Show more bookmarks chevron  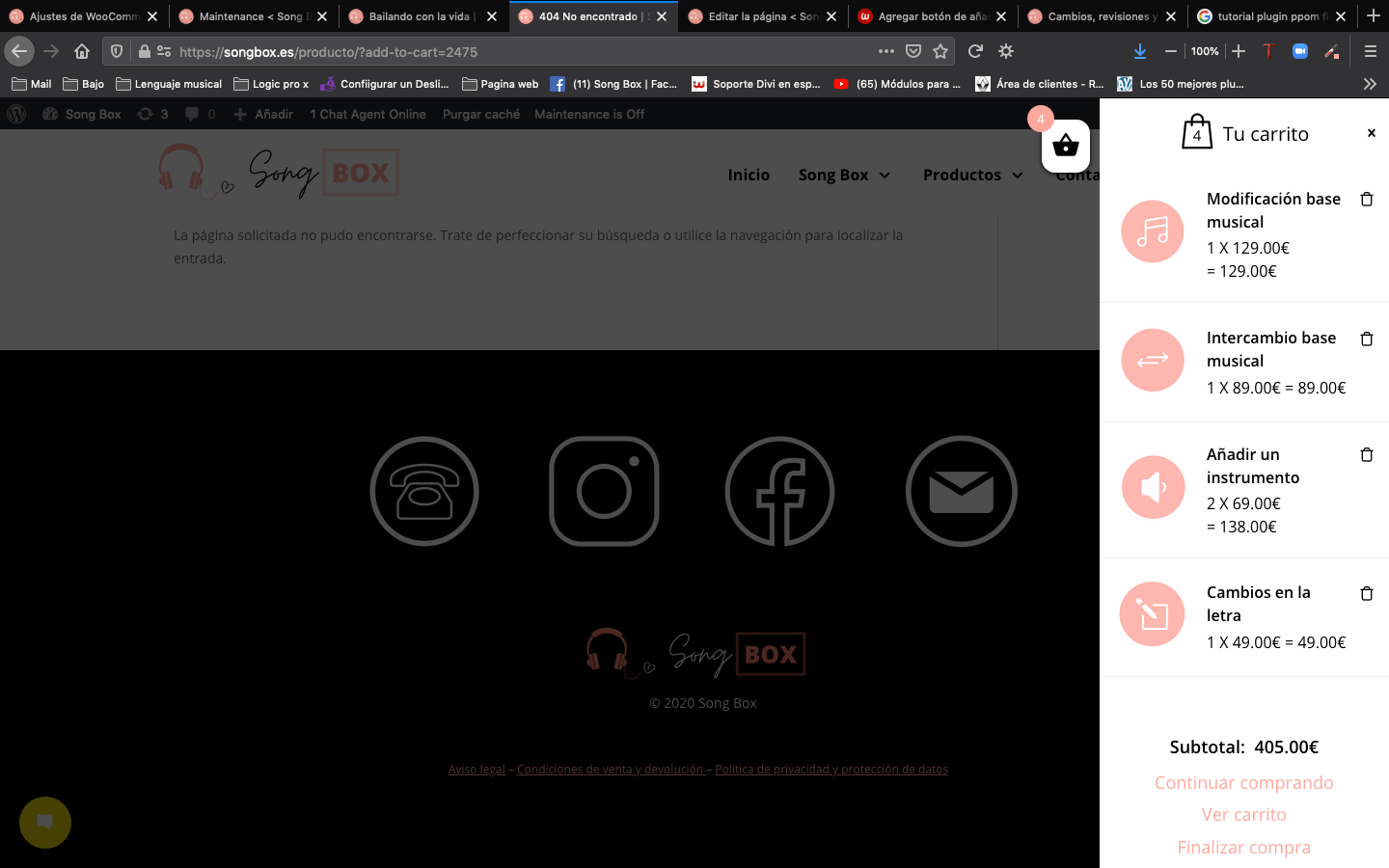(x=1370, y=84)
